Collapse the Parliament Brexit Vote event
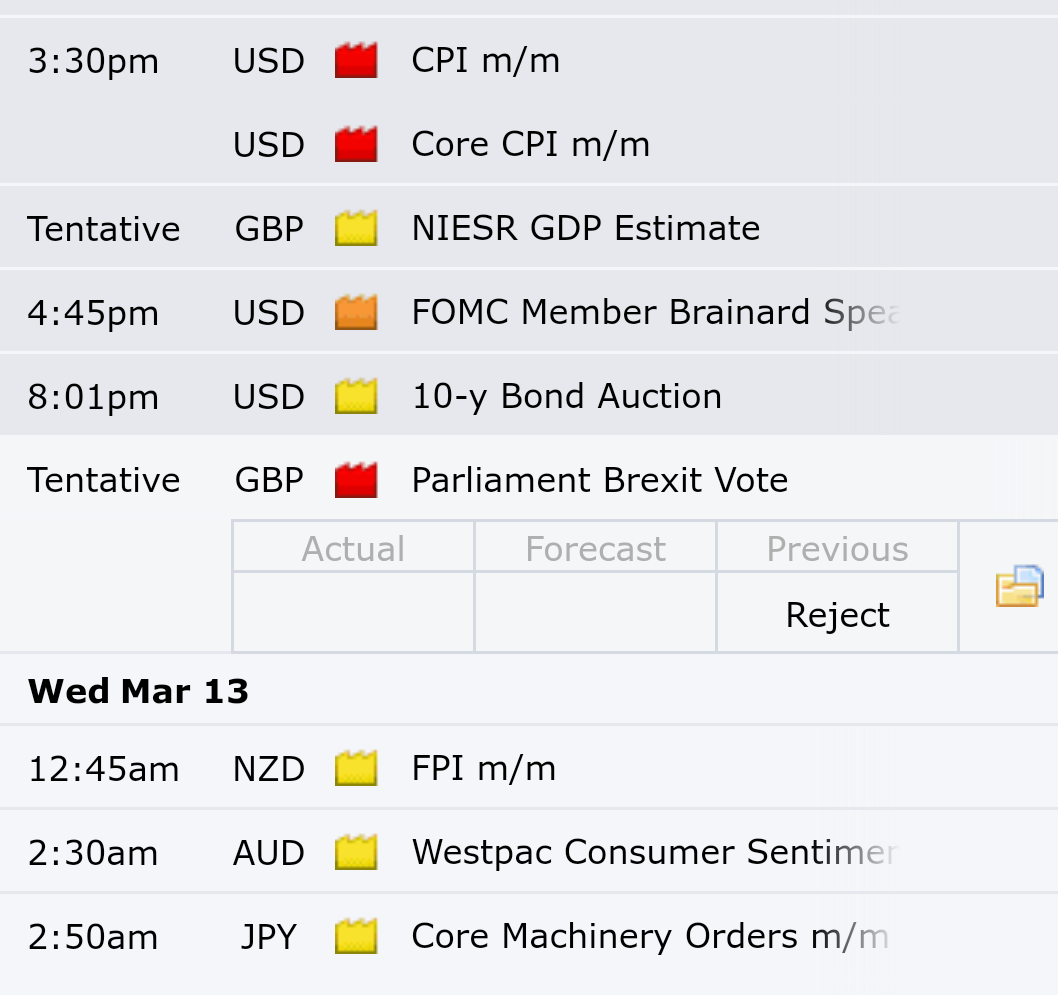The width and height of the screenshot is (1058, 995). [x=599, y=481]
